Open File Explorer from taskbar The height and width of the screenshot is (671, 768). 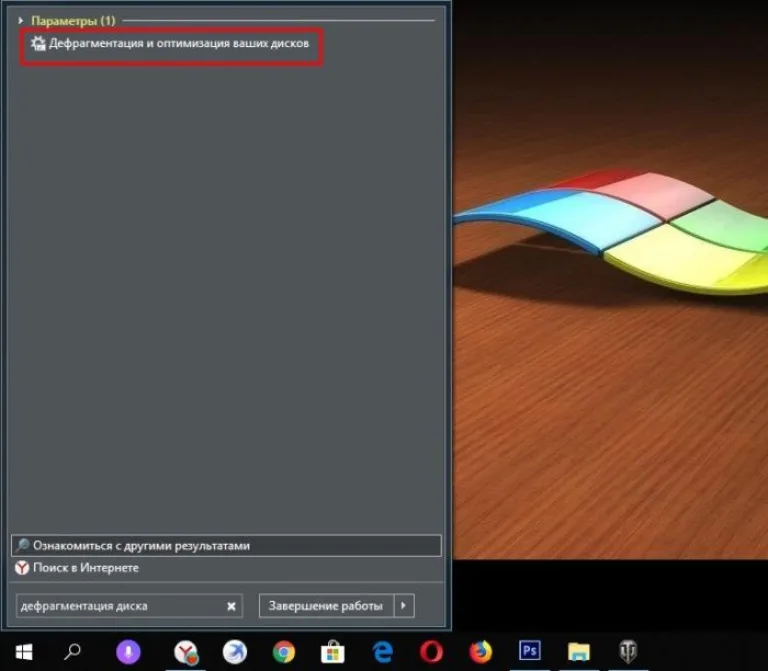[x=579, y=652]
